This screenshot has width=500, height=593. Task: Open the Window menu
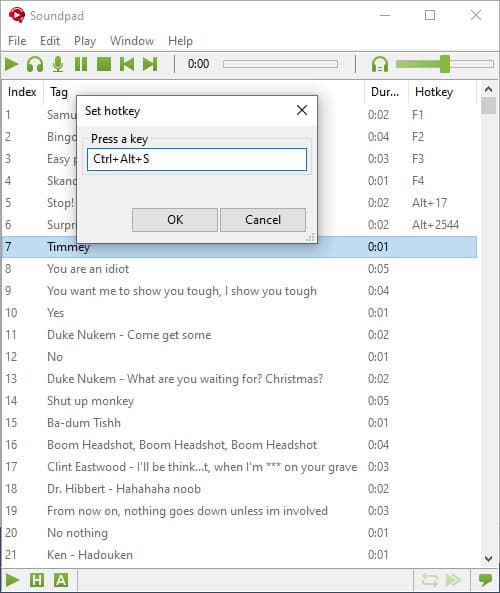pos(132,41)
